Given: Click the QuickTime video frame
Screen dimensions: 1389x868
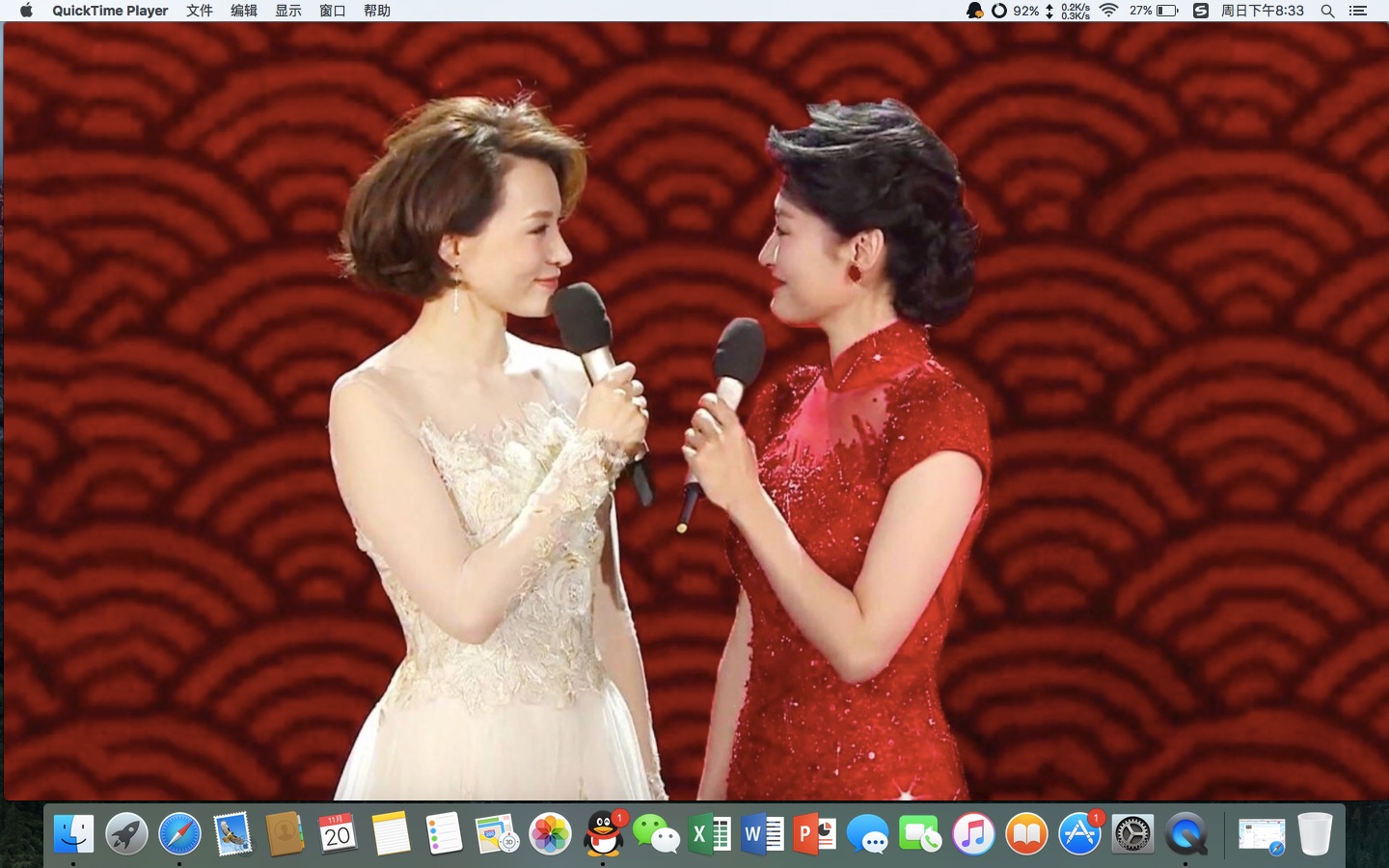Looking at the screenshot, I should coord(694,411).
